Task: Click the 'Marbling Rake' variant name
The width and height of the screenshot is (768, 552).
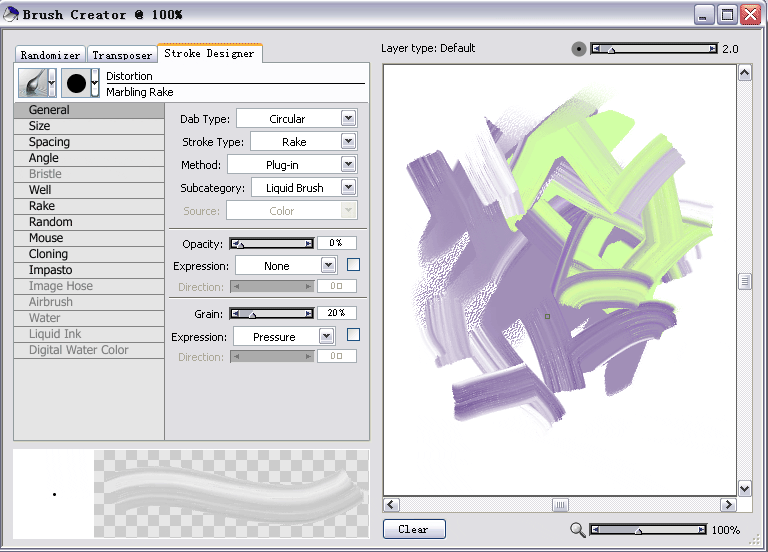Action: (x=140, y=92)
